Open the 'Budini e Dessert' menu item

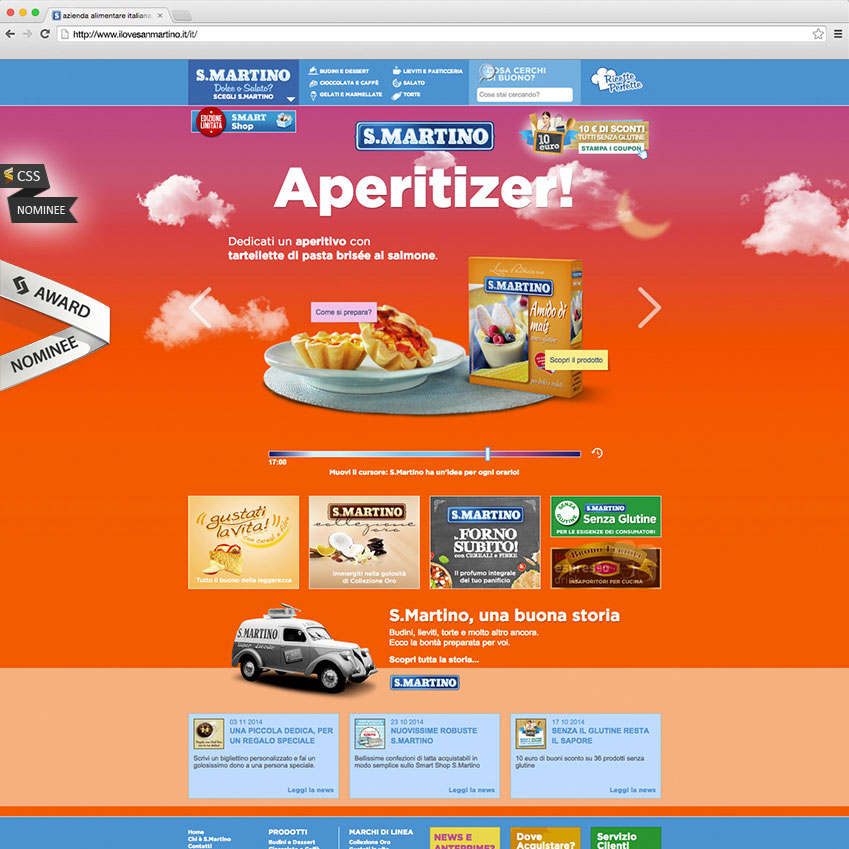click(x=339, y=71)
